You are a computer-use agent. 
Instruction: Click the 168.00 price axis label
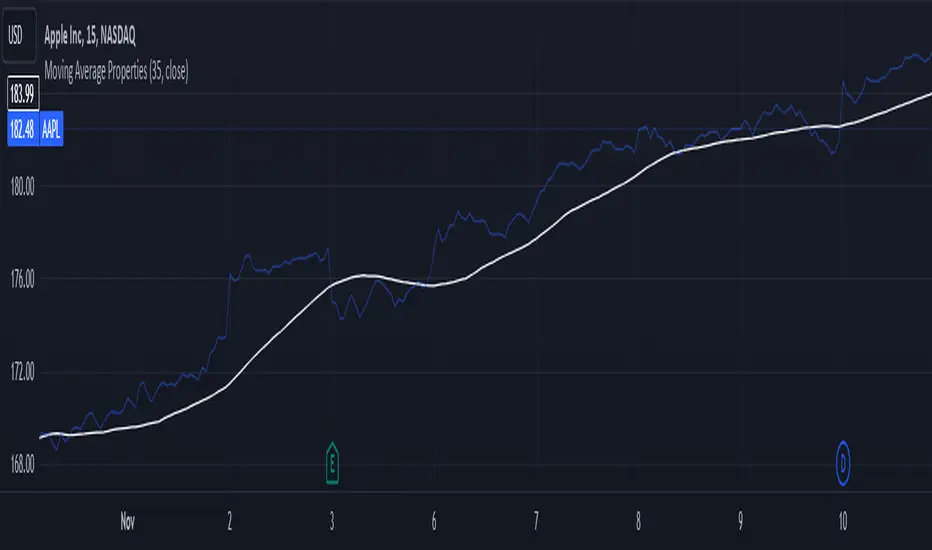click(x=23, y=464)
